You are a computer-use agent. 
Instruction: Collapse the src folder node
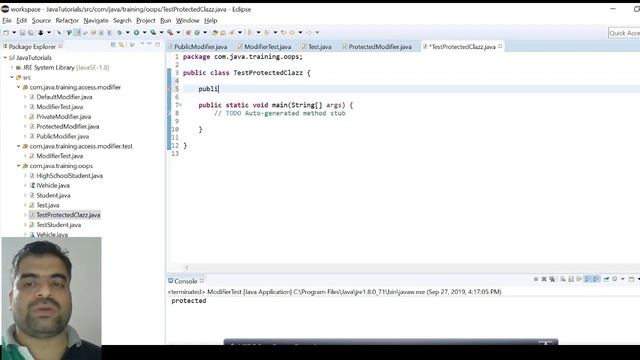tap(12, 77)
